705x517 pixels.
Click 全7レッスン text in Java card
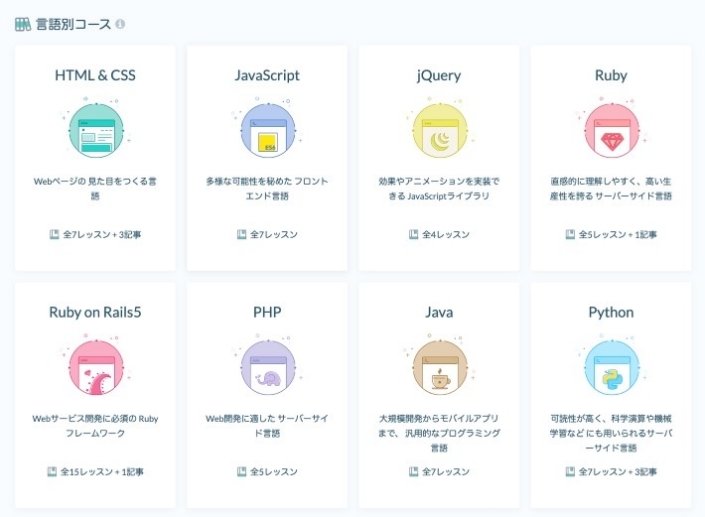click(x=446, y=471)
